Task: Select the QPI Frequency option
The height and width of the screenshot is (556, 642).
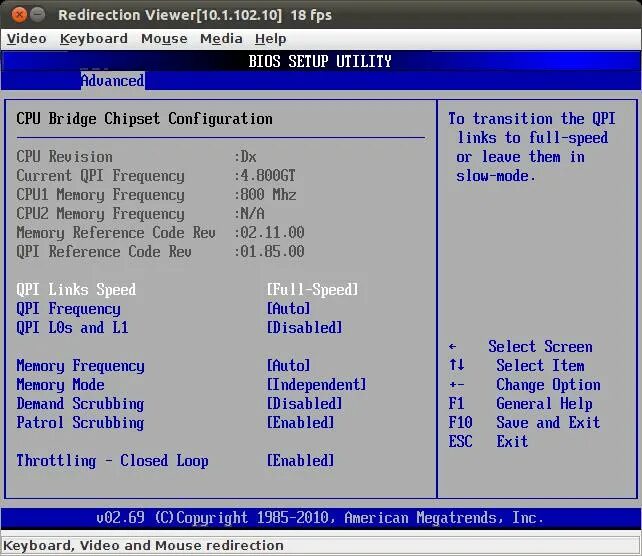Action: click(68, 309)
